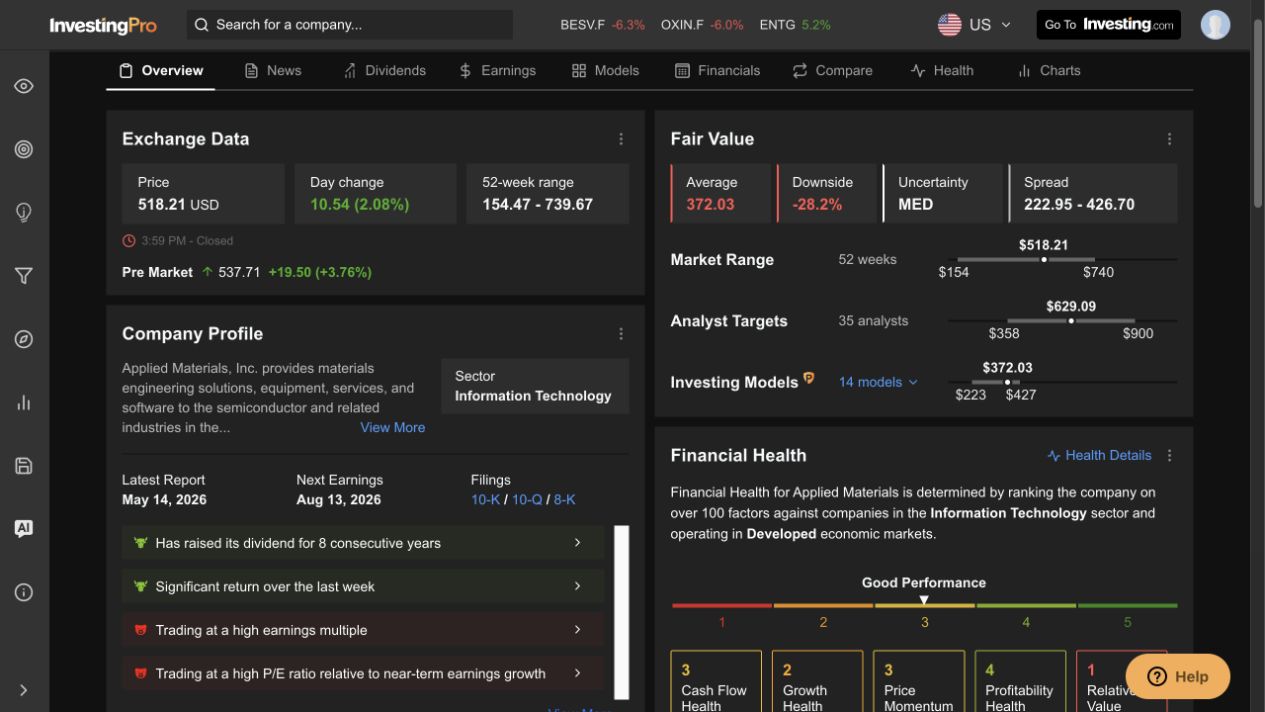Select the Cash Flow Health card
The image size is (1265, 712).
tap(716, 681)
